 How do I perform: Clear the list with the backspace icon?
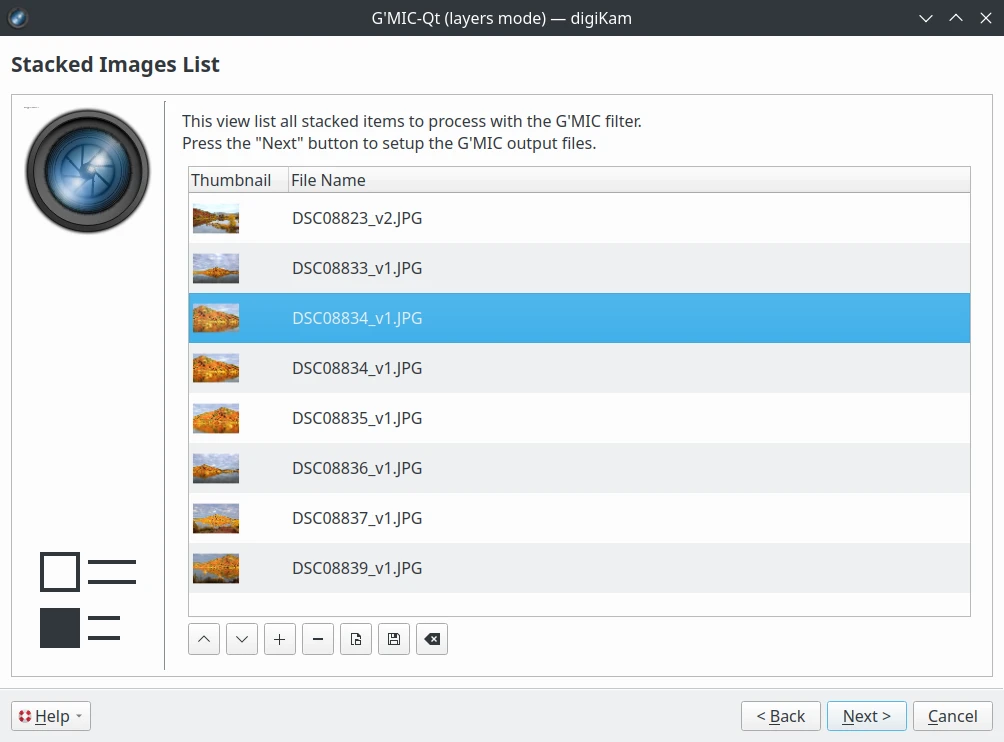(x=432, y=639)
